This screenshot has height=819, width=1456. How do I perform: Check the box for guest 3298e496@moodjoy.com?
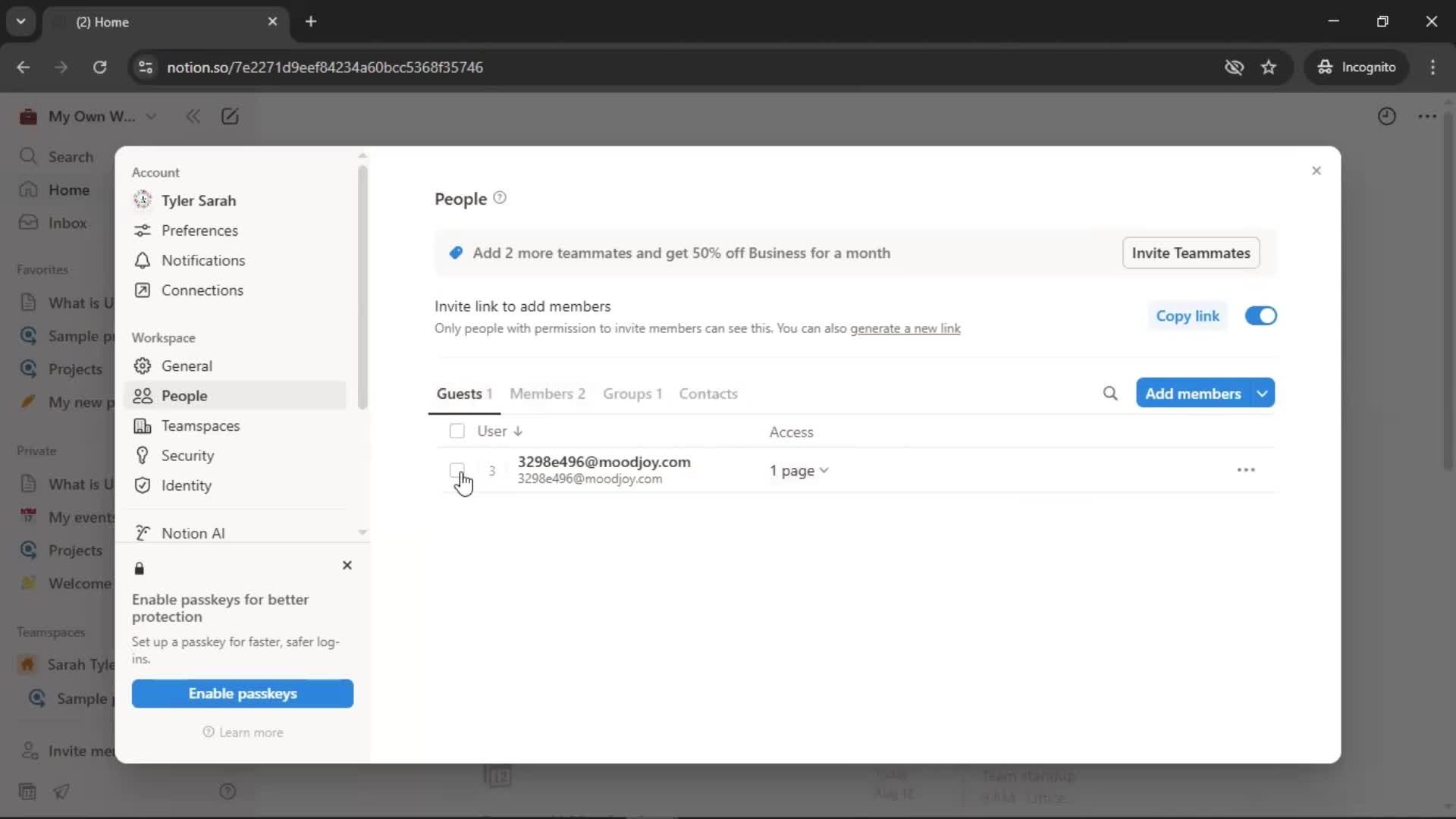(457, 470)
